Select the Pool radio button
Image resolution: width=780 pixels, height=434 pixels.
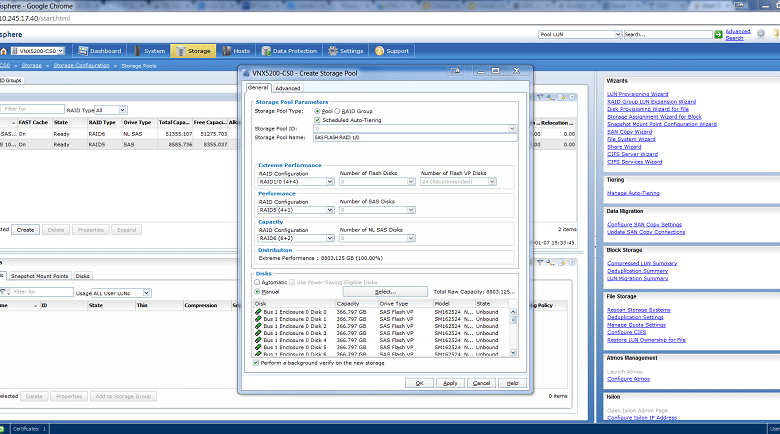tap(317, 111)
